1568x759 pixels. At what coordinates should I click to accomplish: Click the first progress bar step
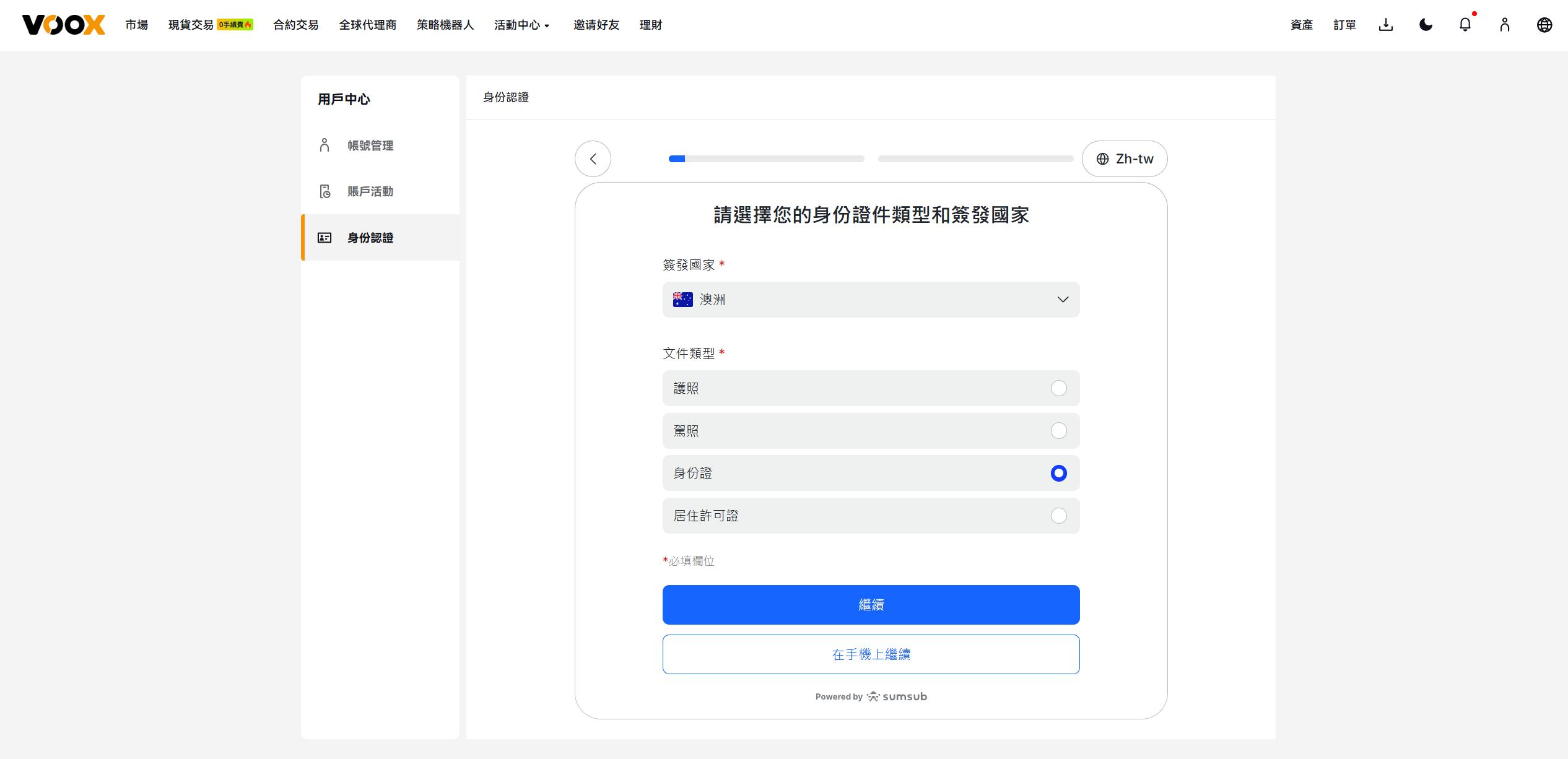[x=766, y=159]
